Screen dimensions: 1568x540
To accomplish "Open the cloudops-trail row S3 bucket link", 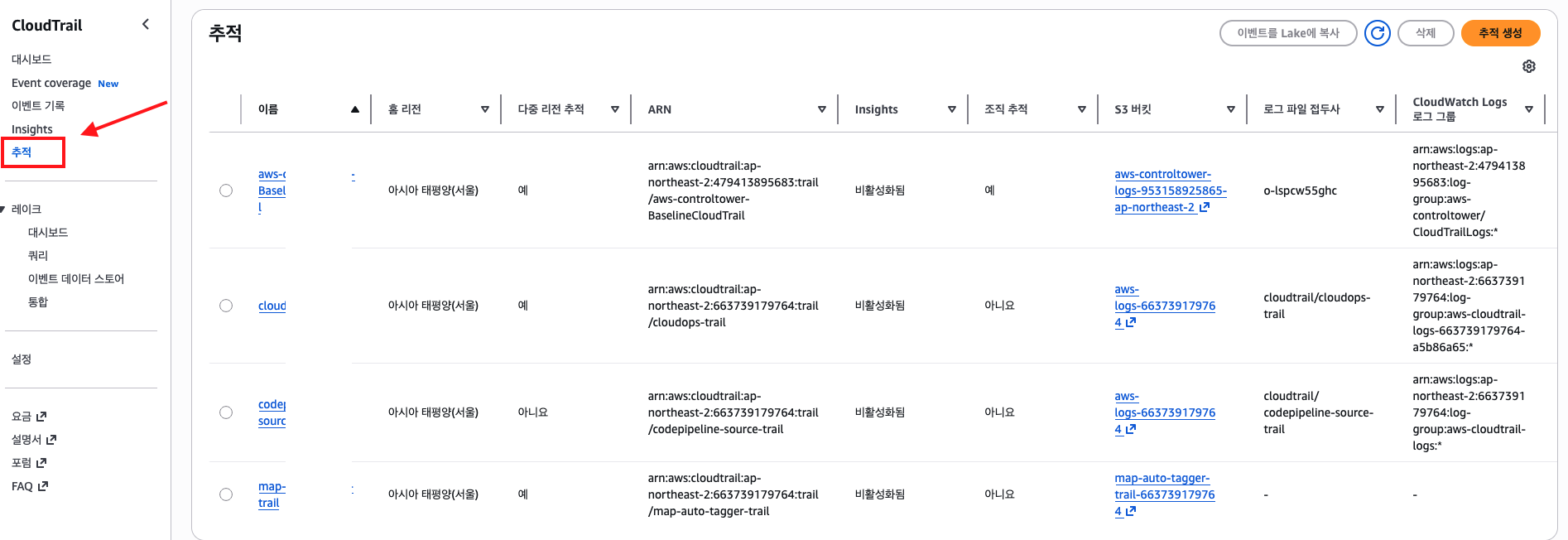I will (x=1165, y=306).
